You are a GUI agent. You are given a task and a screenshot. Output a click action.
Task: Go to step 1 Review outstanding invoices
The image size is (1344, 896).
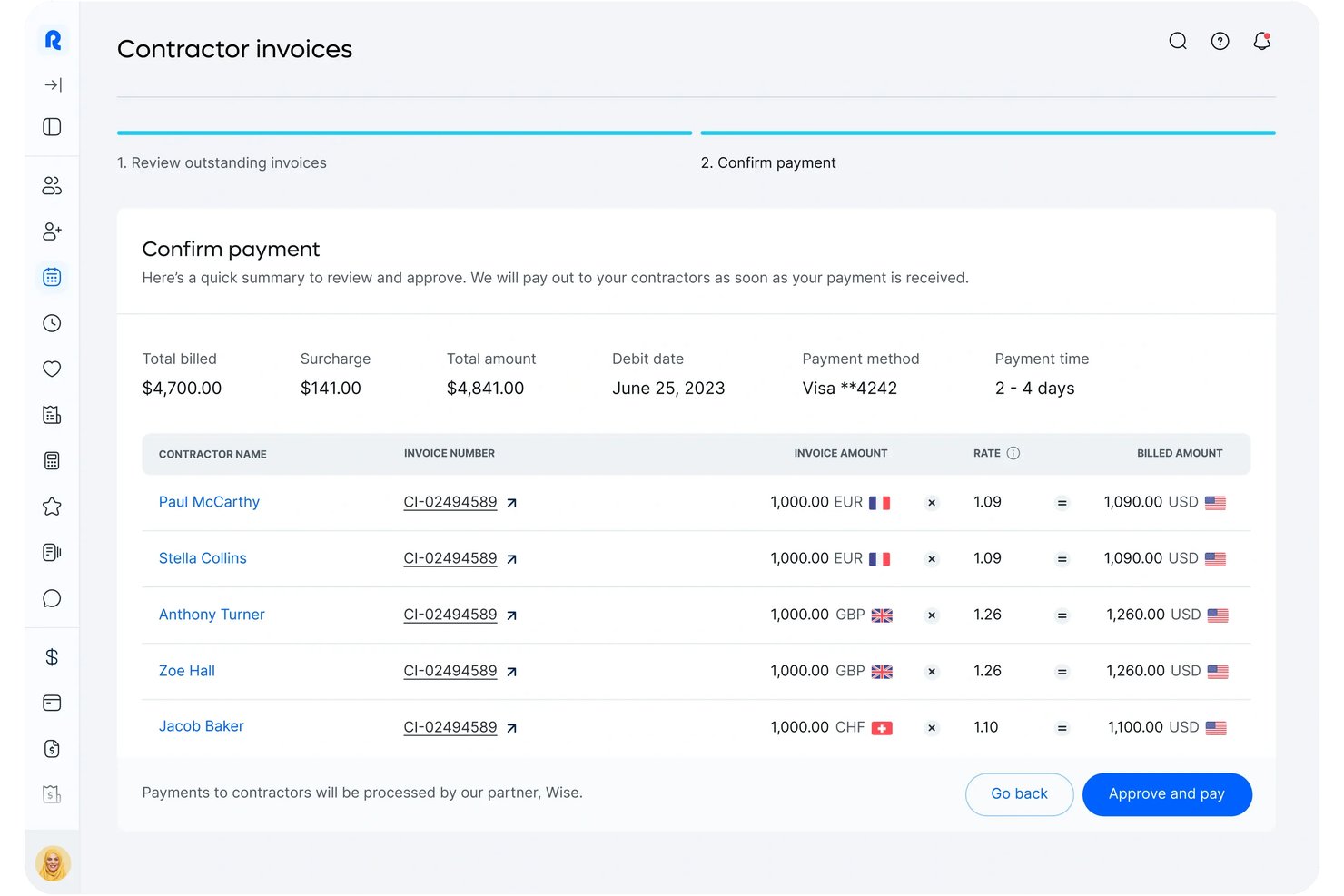click(x=222, y=162)
